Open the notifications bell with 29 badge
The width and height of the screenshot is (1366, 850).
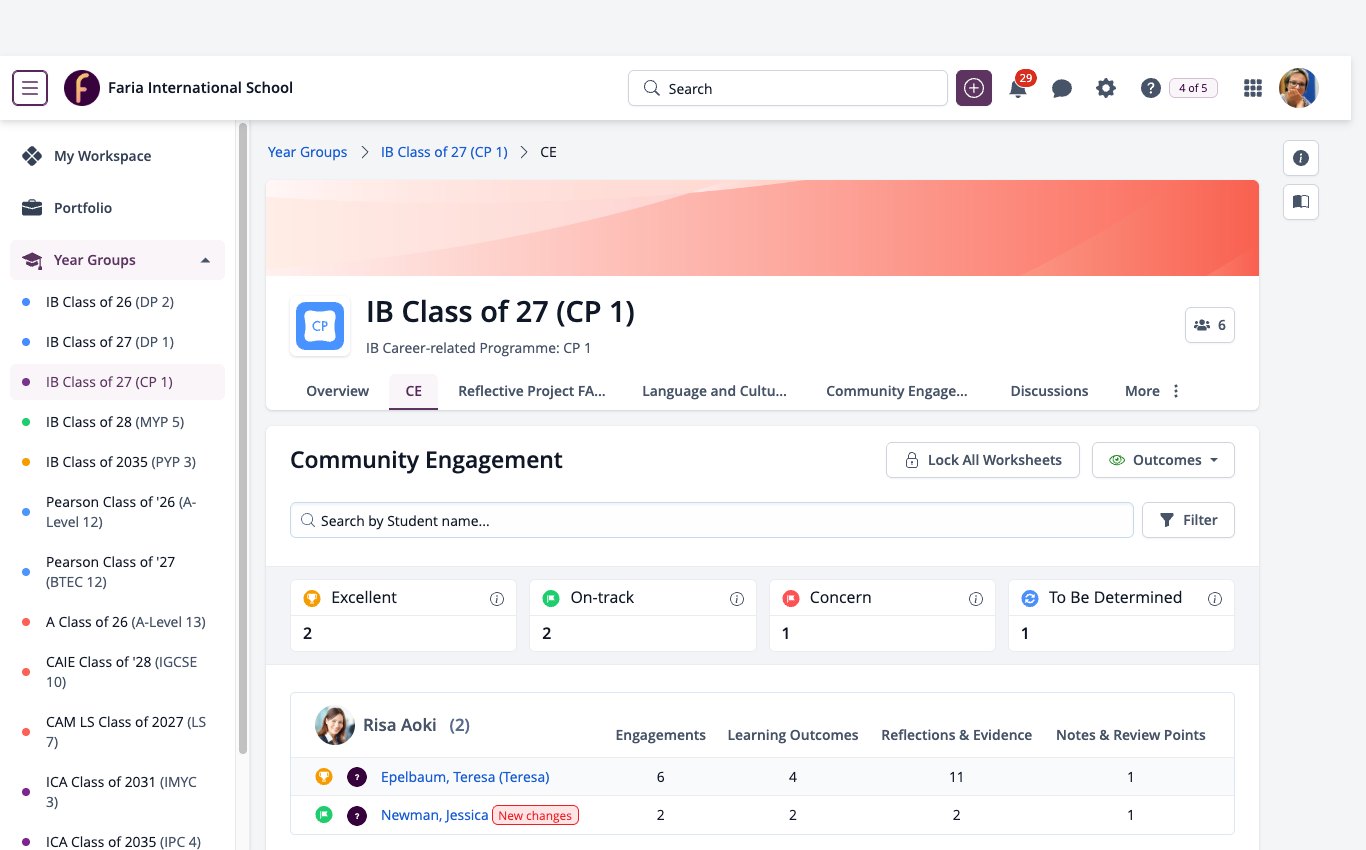click(1018, 88)
